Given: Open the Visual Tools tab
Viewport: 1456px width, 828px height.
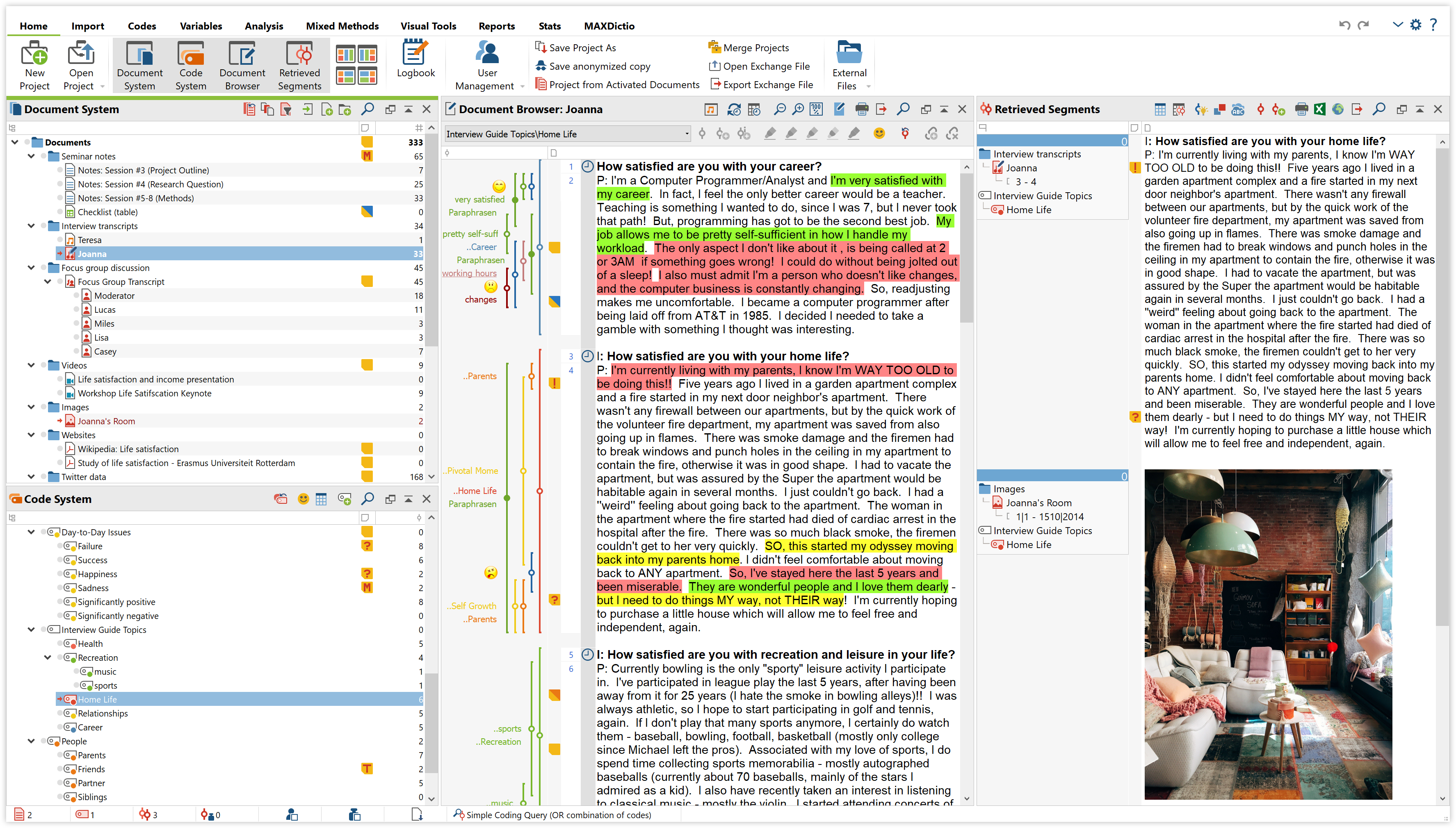Looking at the screenshot, I should (428, 25).
